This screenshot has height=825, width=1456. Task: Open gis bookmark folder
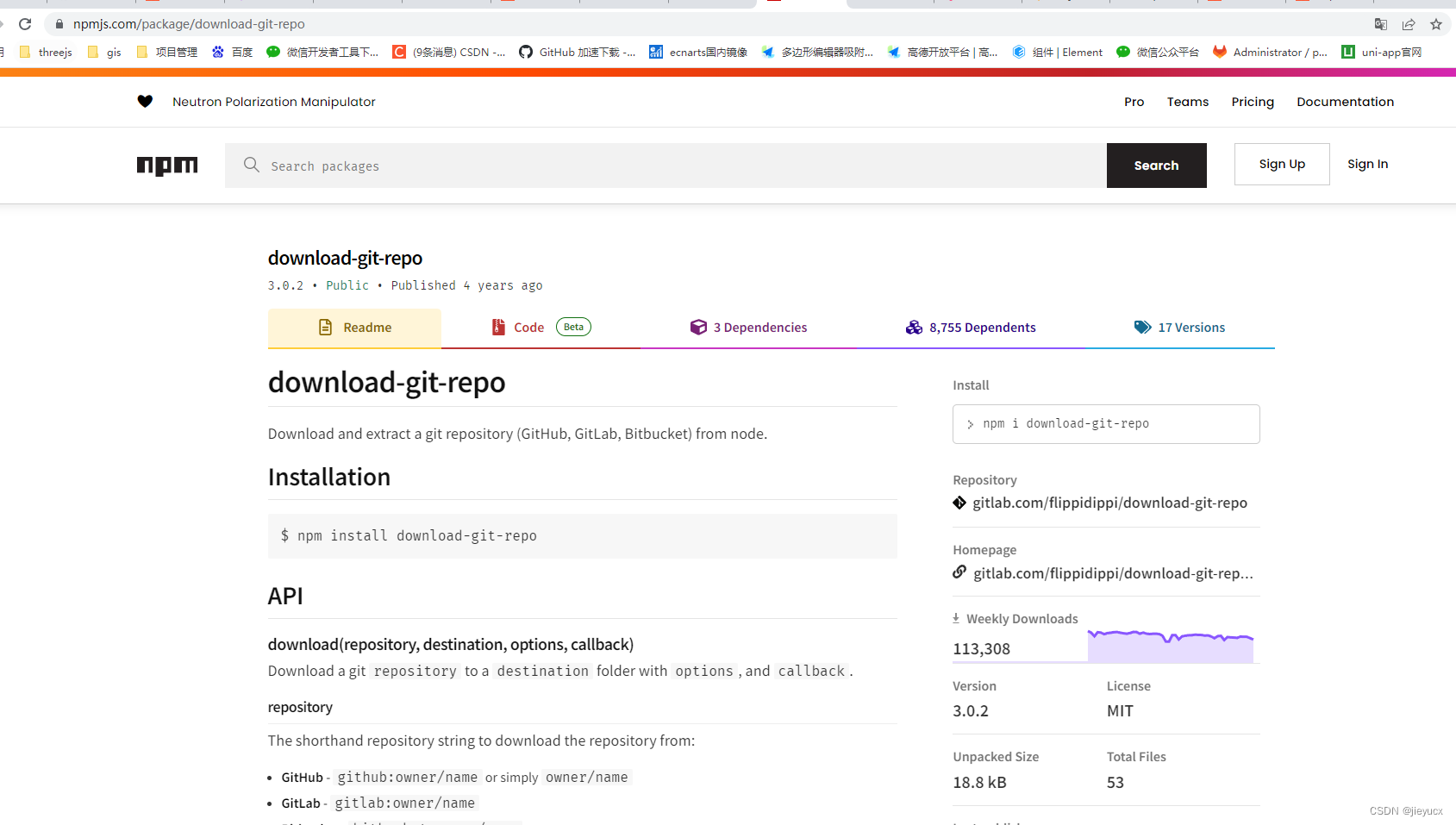pos(104,52)
